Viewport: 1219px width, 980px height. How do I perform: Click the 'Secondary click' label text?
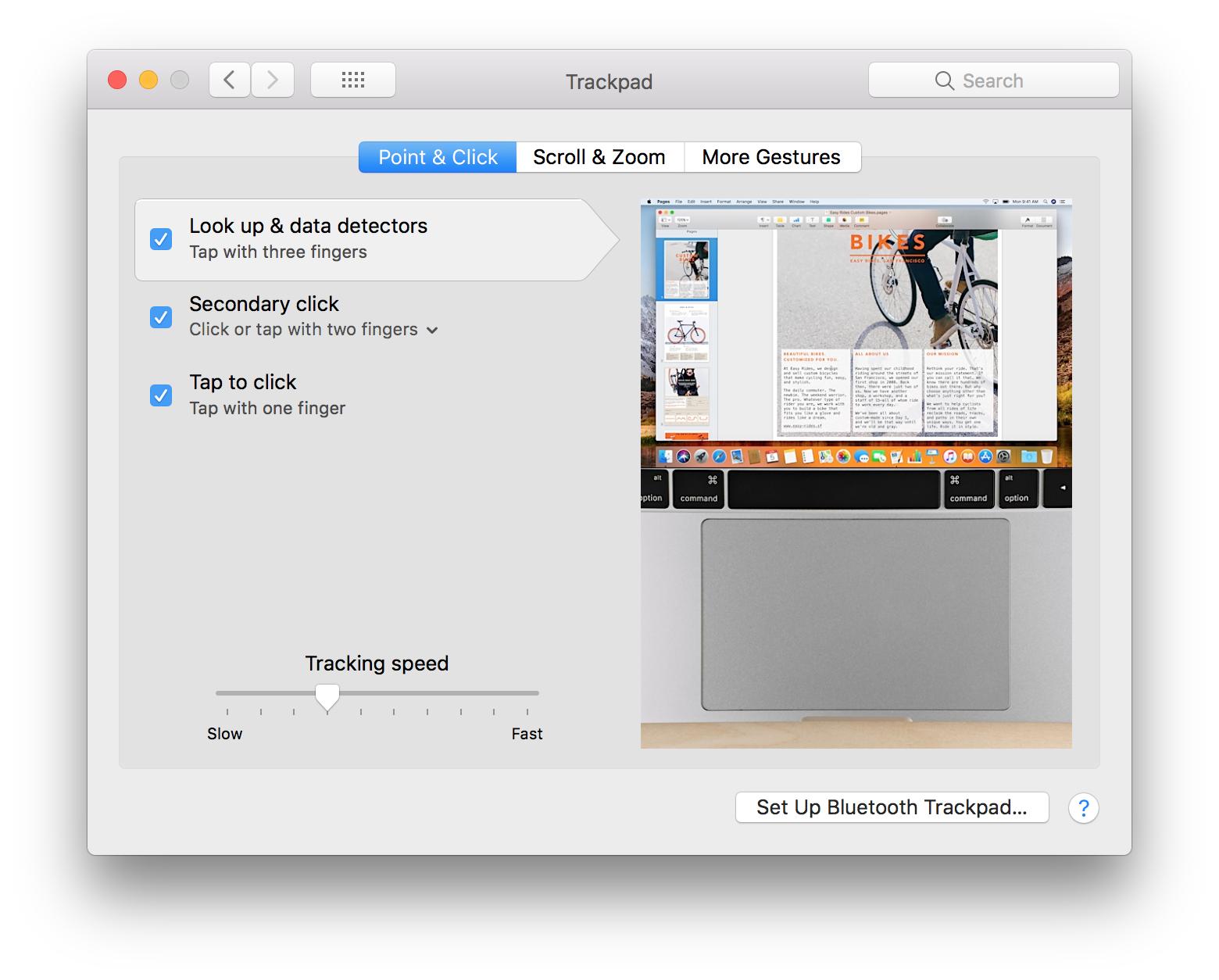264,303
